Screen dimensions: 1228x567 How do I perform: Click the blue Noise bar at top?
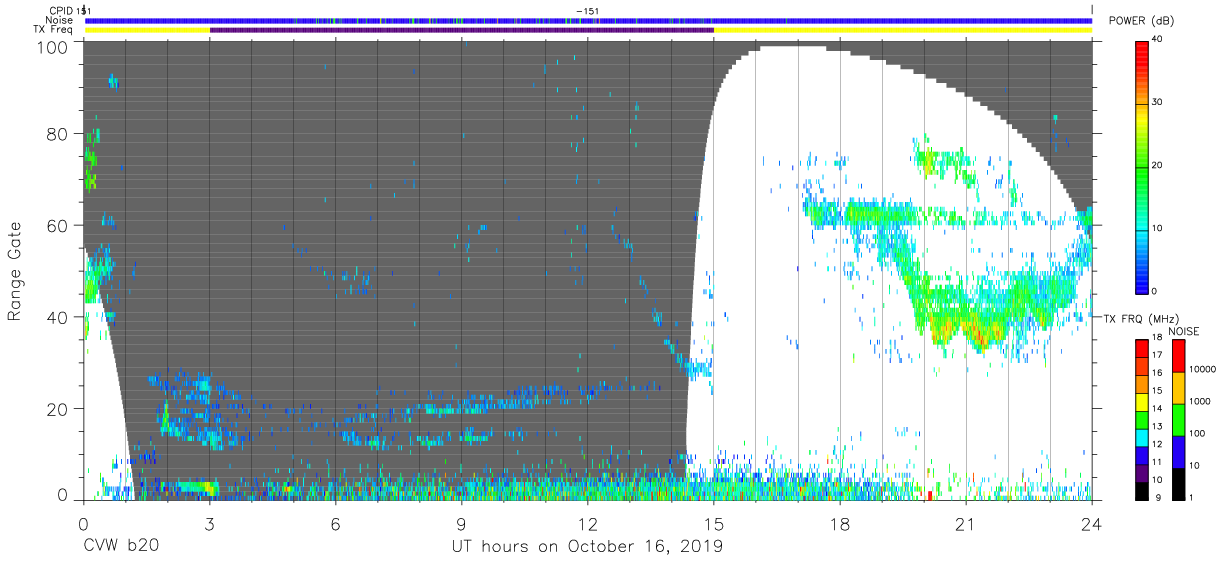(588, 20)
